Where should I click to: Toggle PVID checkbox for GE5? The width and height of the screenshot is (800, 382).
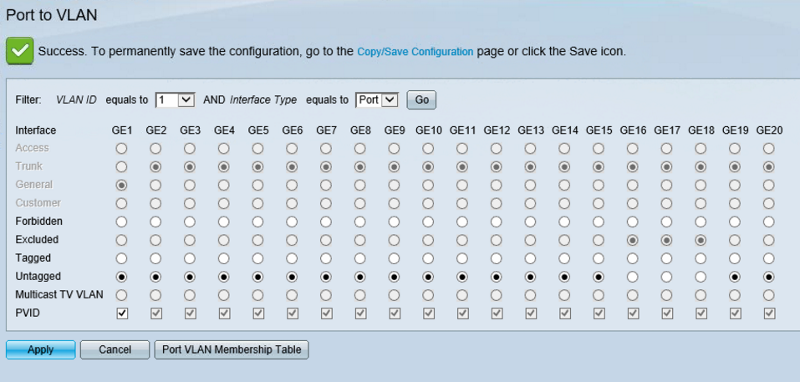click(x=258, y=314)
